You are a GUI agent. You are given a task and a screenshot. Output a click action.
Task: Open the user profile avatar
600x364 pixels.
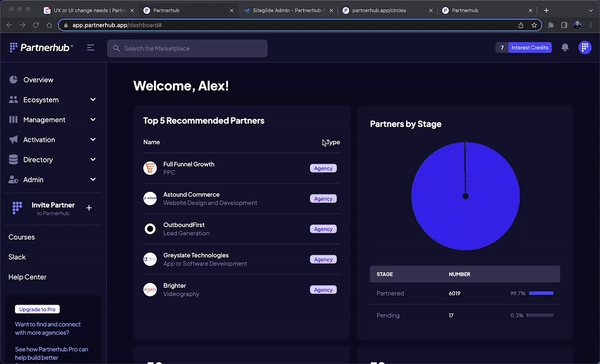pos(585,47)
